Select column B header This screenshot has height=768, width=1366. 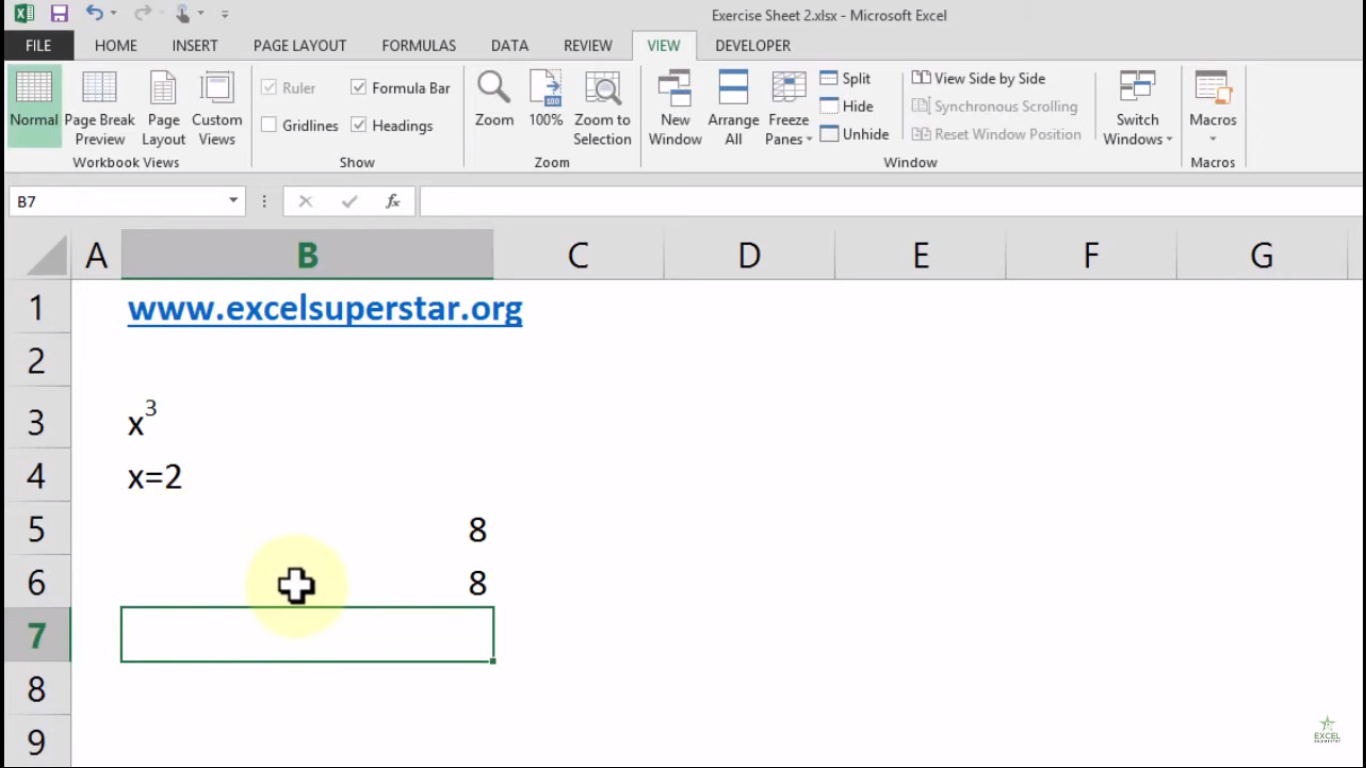pos(307,255)
